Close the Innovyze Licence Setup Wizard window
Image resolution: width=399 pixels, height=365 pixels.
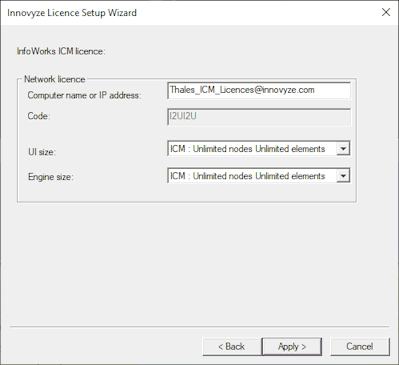click(x=386, y=12)
